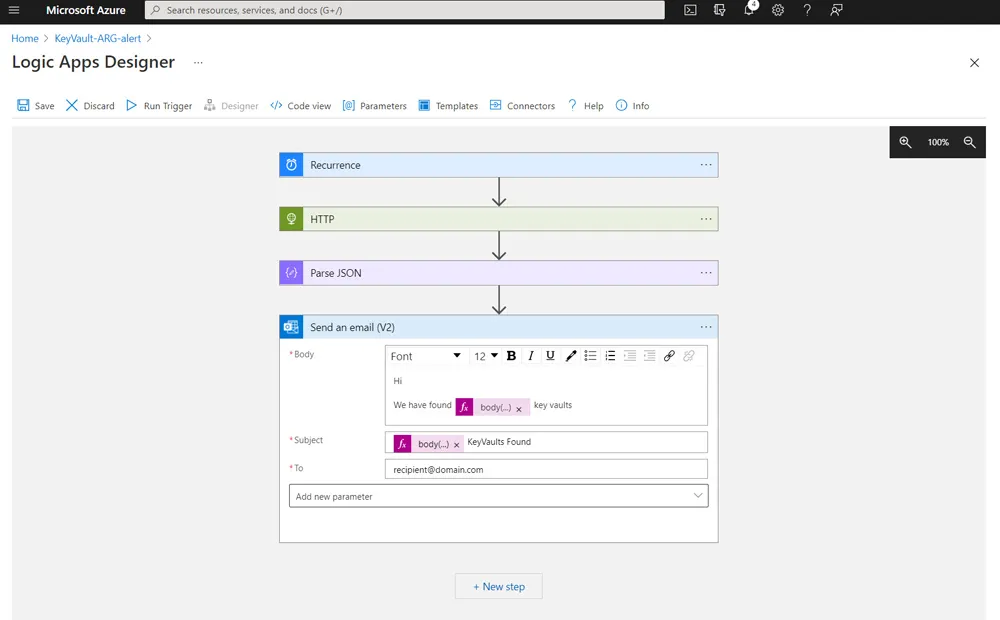Open the Parse JSON step ellipsis menu

pos(706,273)
